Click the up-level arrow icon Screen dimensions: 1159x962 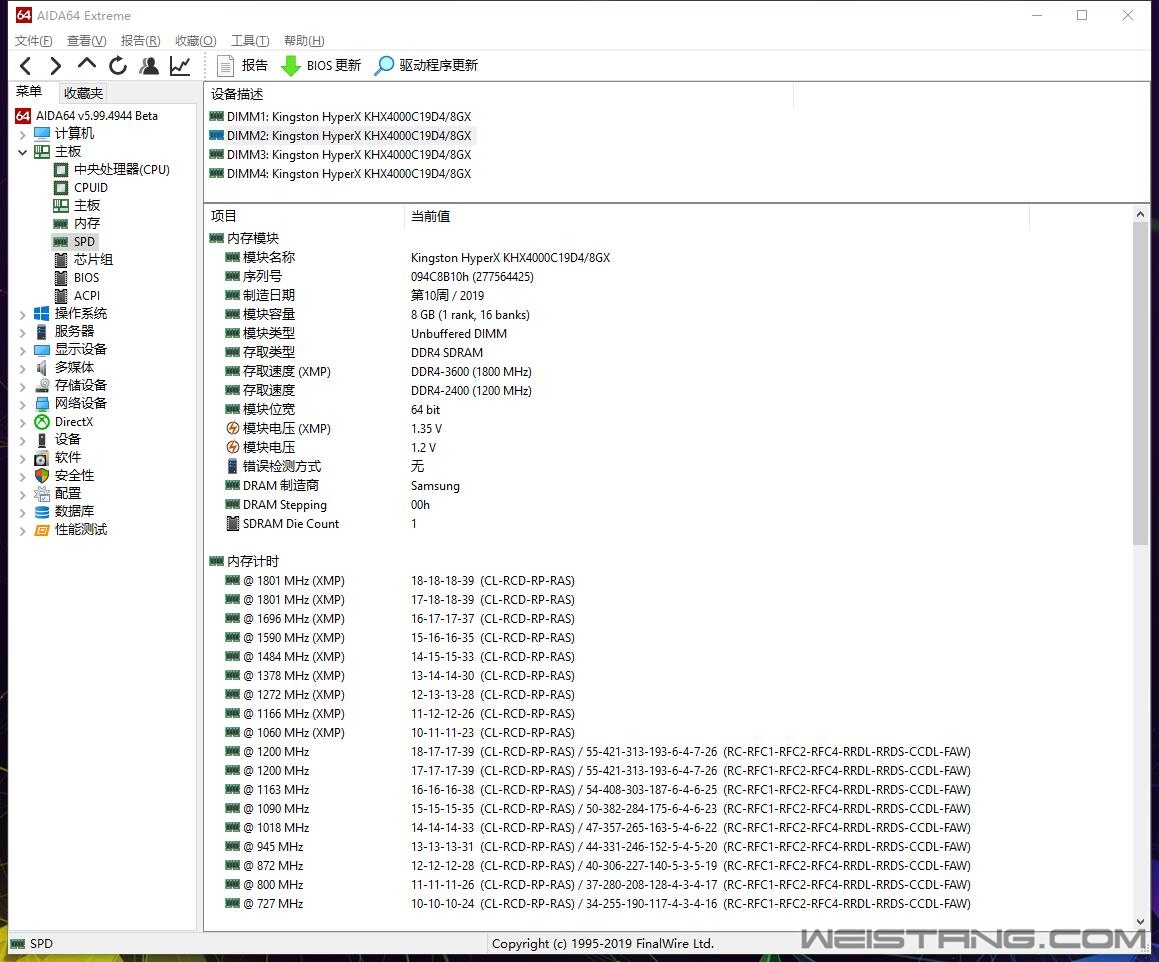(x=86, y=64)
